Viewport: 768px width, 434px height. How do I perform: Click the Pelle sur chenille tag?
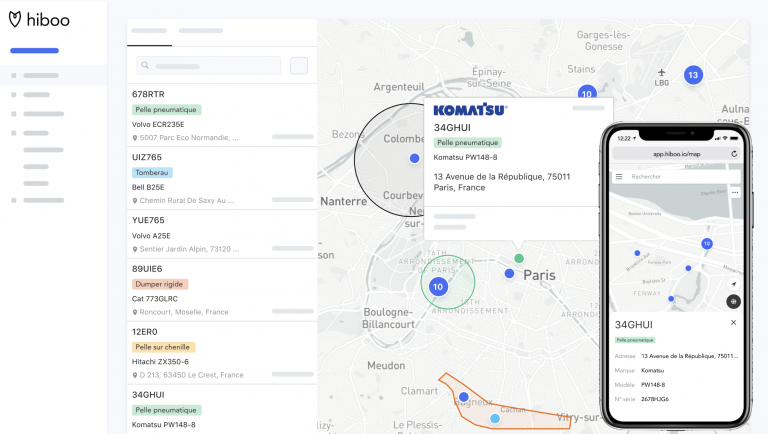163,347
